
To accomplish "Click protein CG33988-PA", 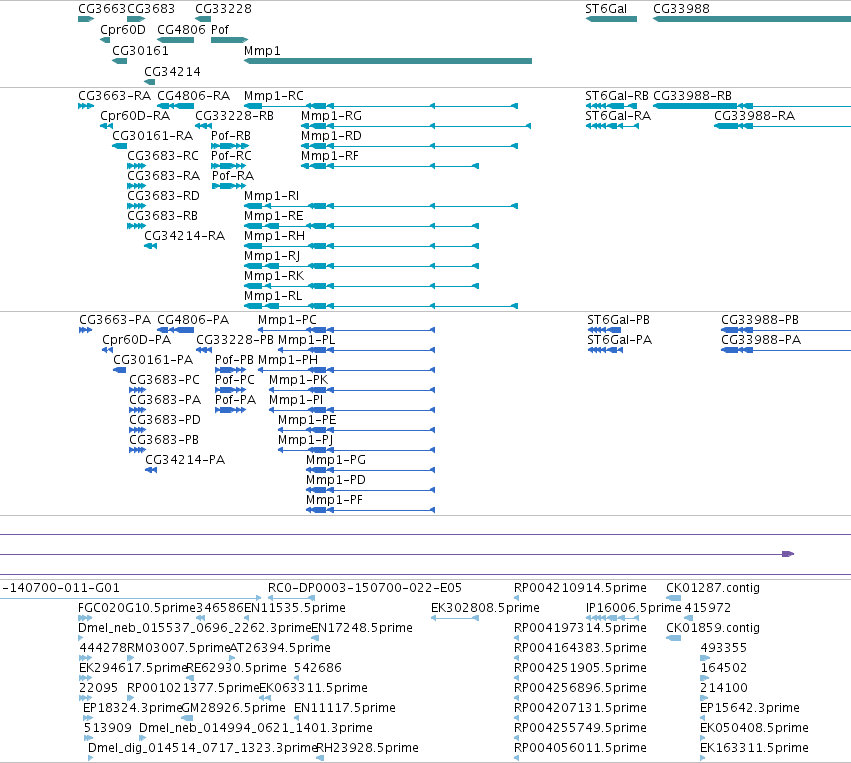I will point(786,350).
